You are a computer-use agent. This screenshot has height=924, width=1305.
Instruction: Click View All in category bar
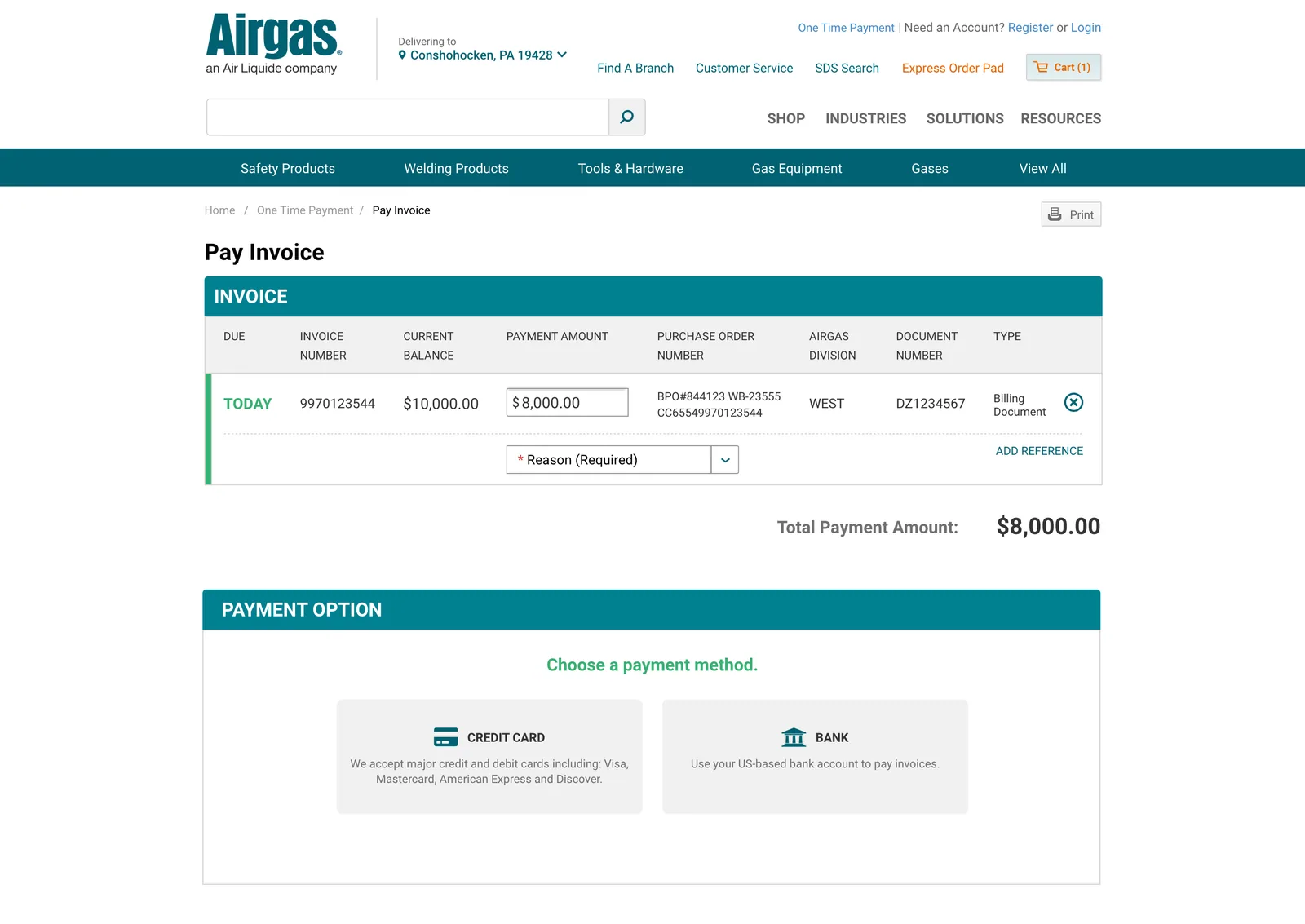coord(1042,168)
